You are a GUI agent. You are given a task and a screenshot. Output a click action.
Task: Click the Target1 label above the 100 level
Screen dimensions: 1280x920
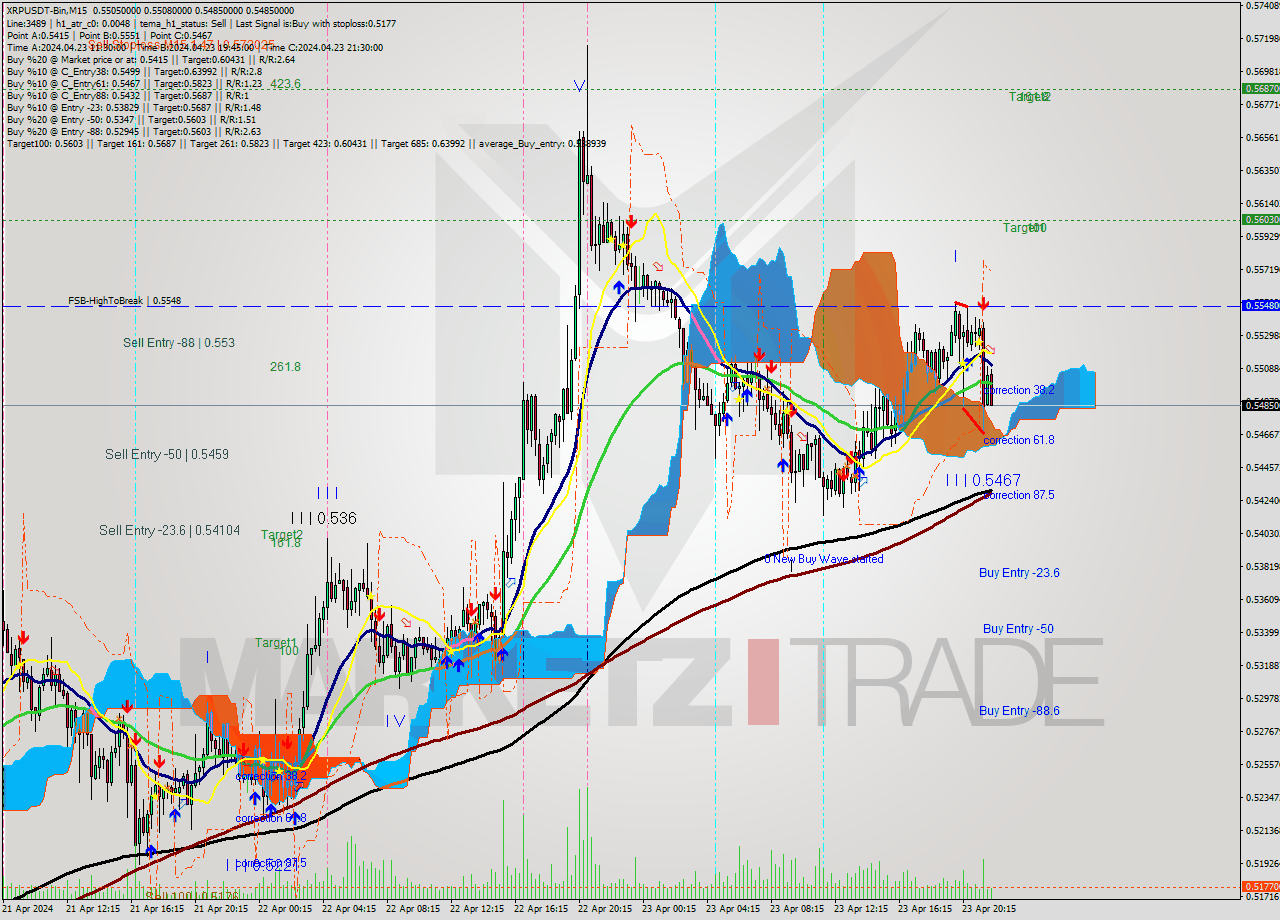click(x=276, y=643)
